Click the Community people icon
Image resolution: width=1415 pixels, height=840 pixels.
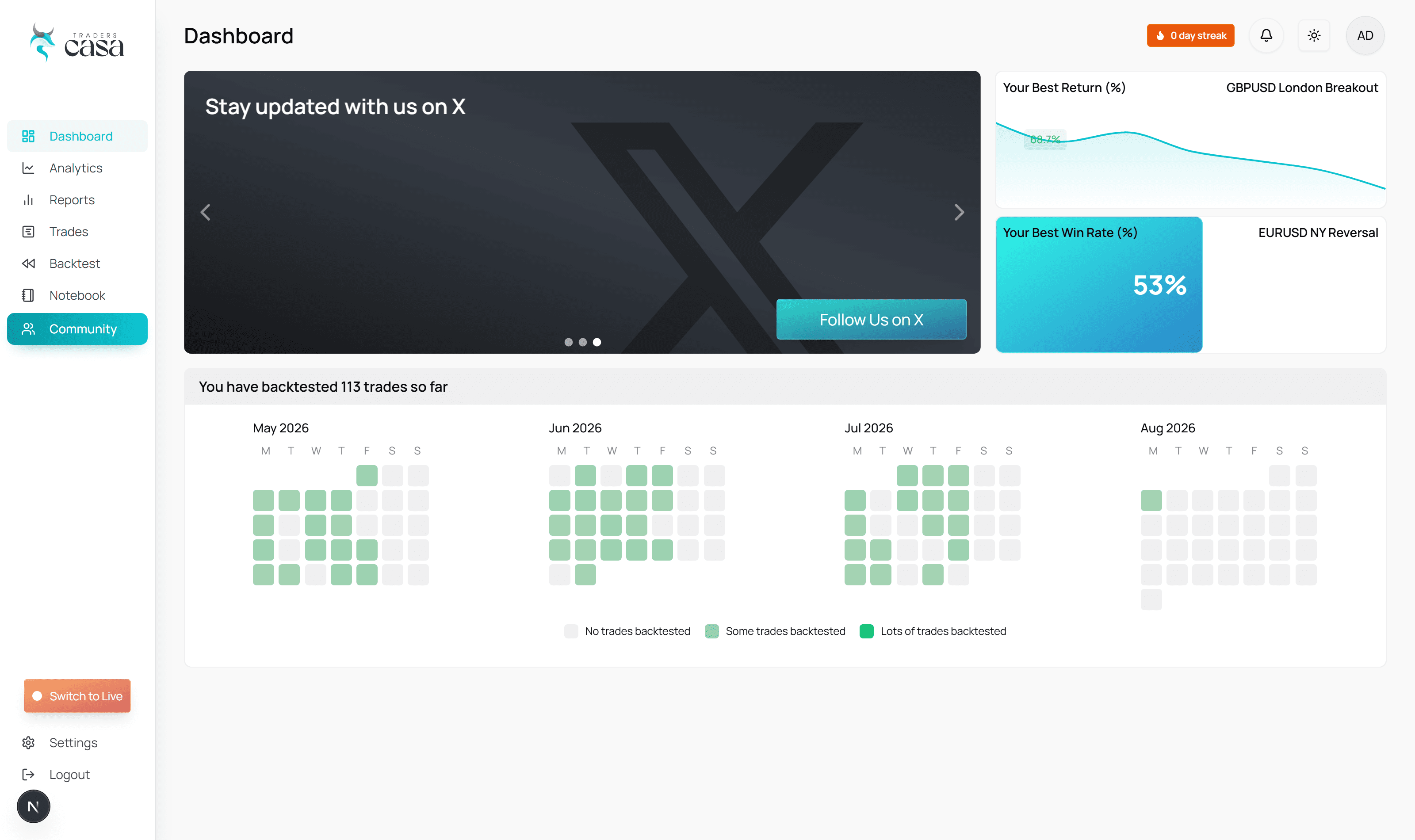click(28, 329)
